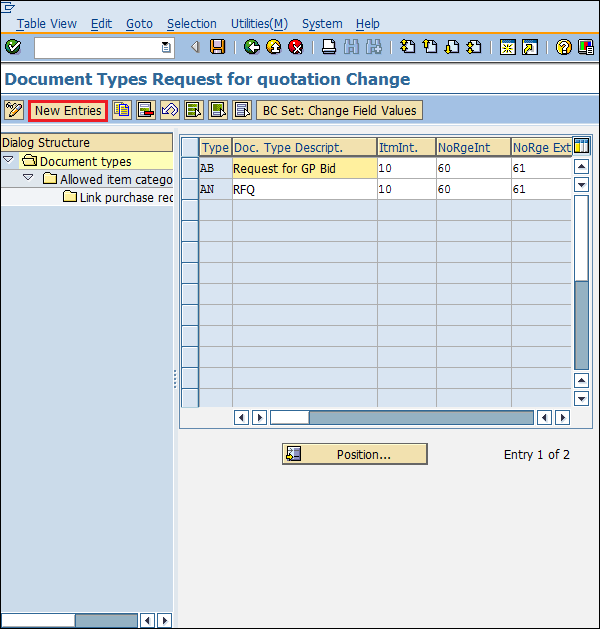The image size is (600, 629).
Task: Click the AB type cell
Action: point(215,168)
